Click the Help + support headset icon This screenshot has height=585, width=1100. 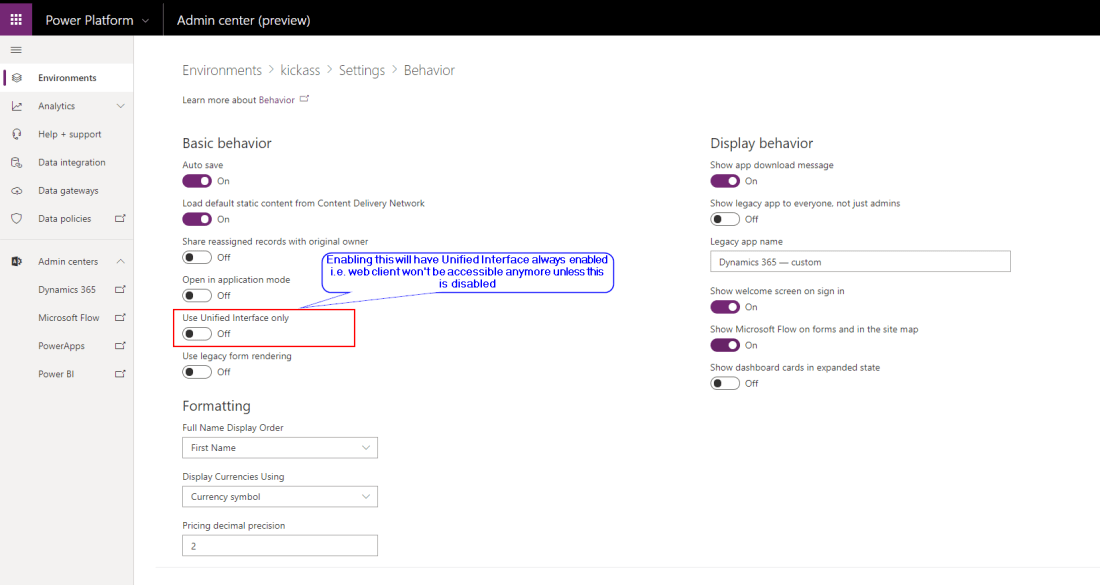point(17,134)
